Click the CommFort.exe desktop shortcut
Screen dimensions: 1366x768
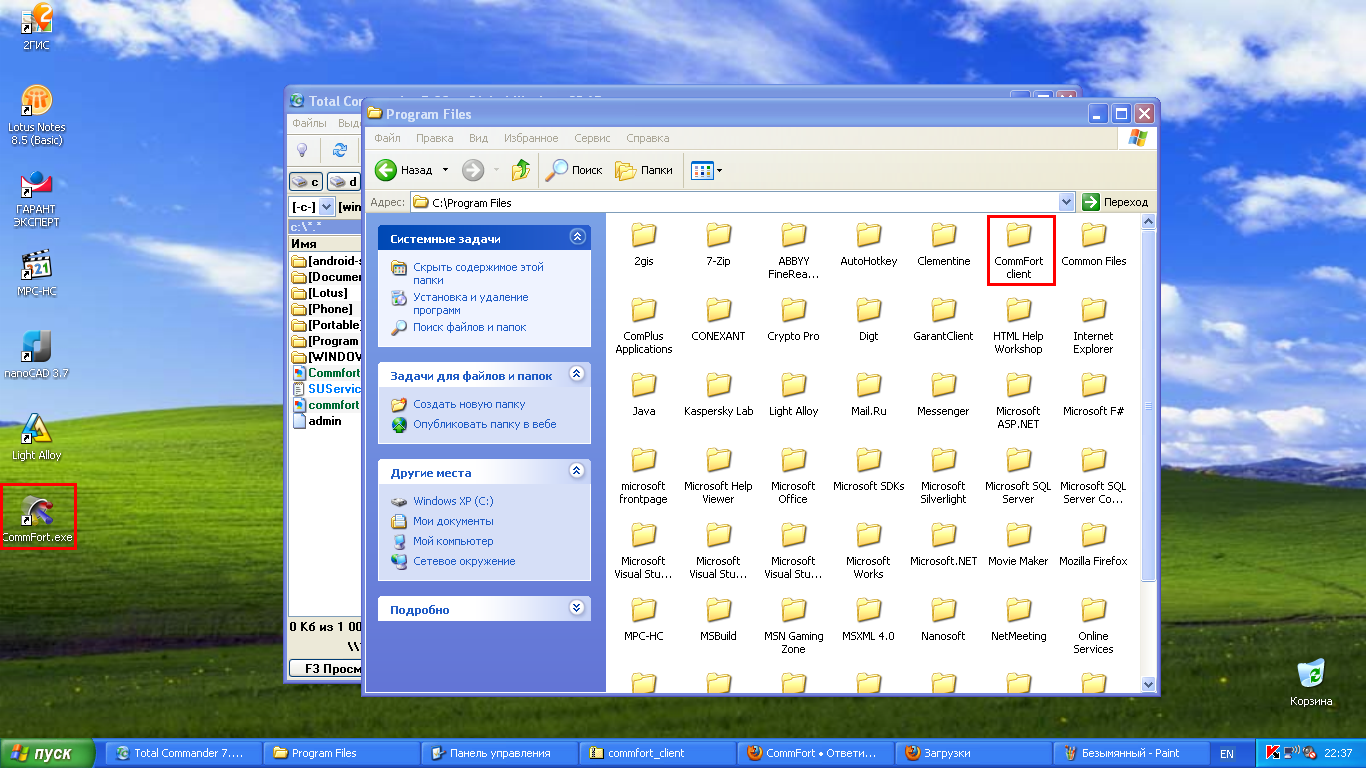(37, 512)
